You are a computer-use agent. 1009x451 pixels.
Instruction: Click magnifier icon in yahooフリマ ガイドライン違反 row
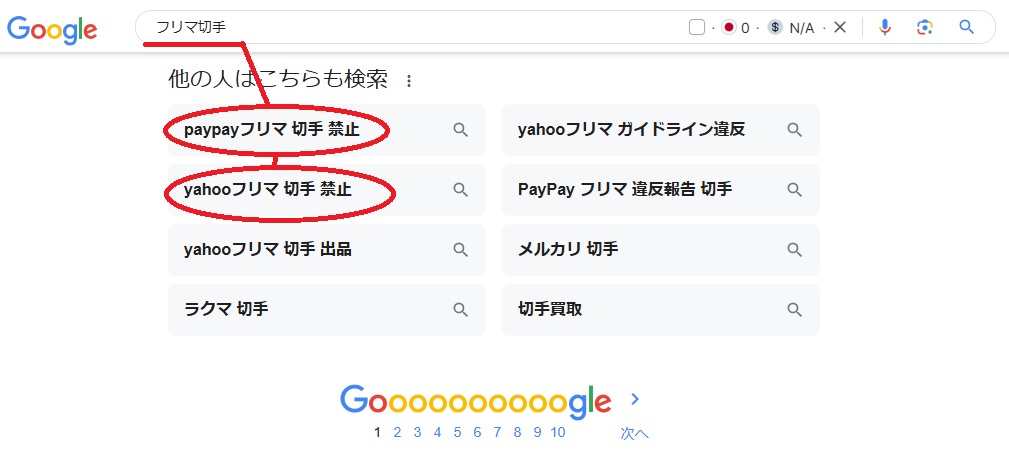tap(795, 130)
